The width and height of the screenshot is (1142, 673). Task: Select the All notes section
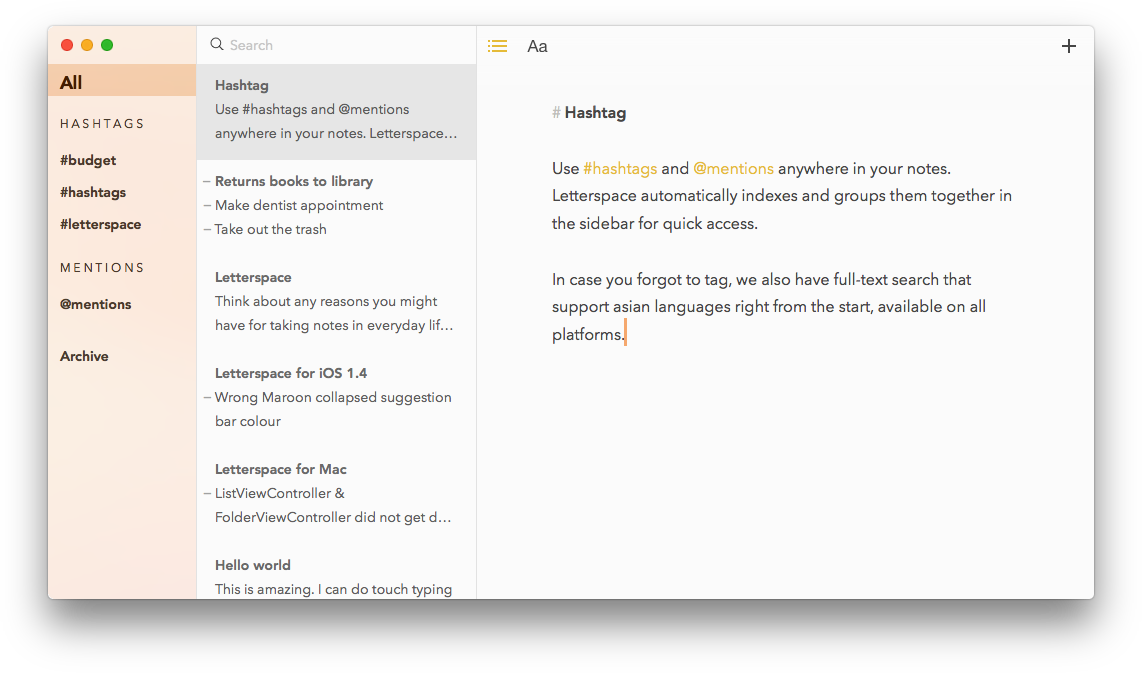pos(122,82)
